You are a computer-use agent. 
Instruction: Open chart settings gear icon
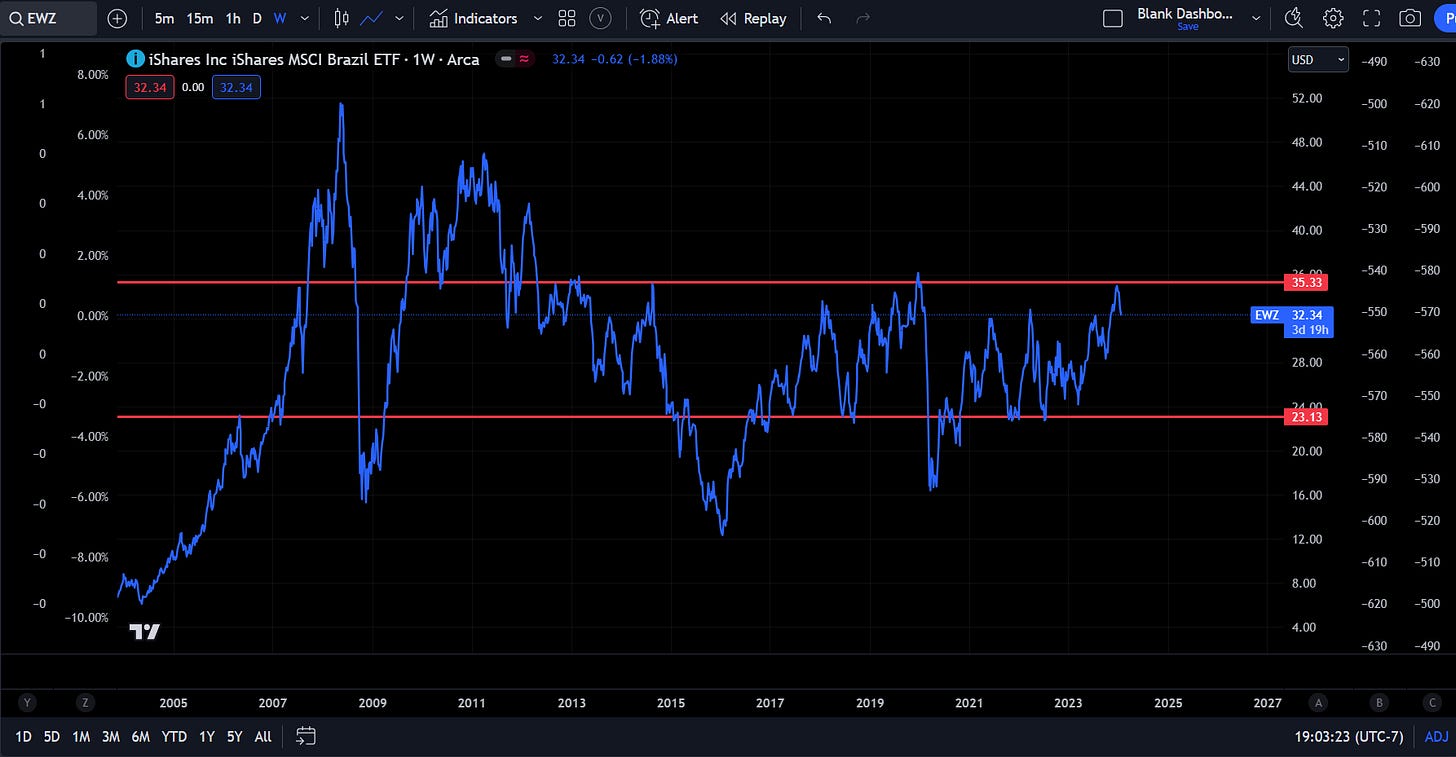click(x=1333, y=18)
